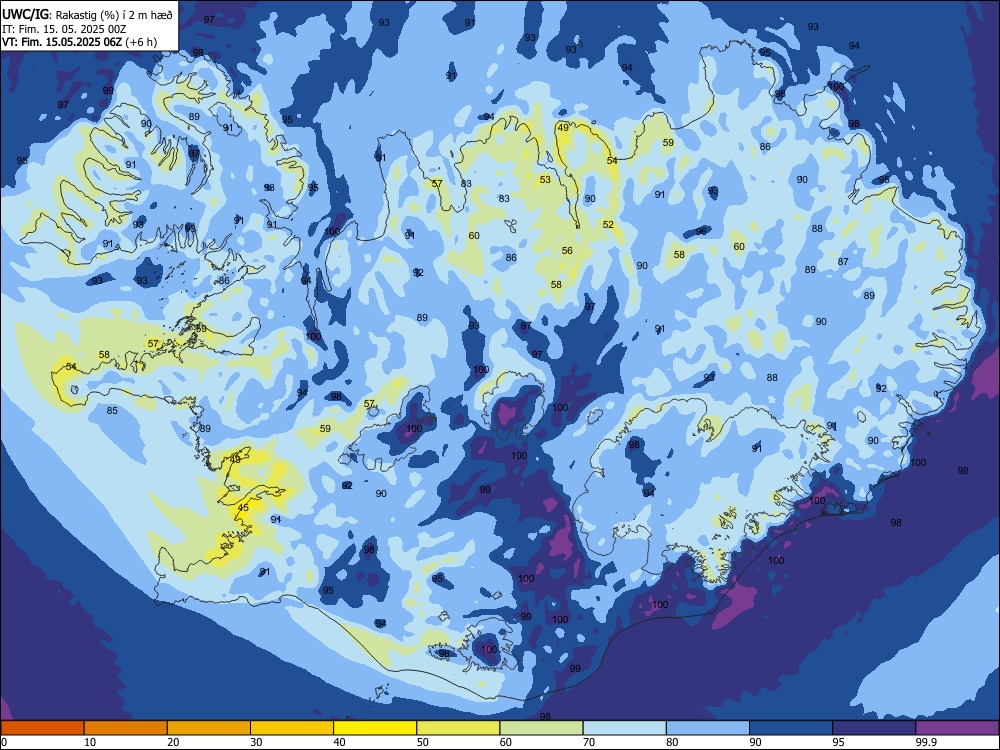The width and height of the screenshot is (1000, 750).
Task: Click the dark orange 0–10 legend swatch
Action: pyautogui.click(x=42, y=728)
